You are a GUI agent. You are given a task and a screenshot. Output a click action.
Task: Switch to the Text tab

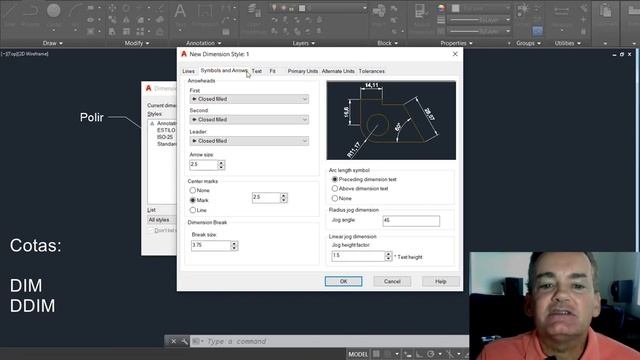257,71
